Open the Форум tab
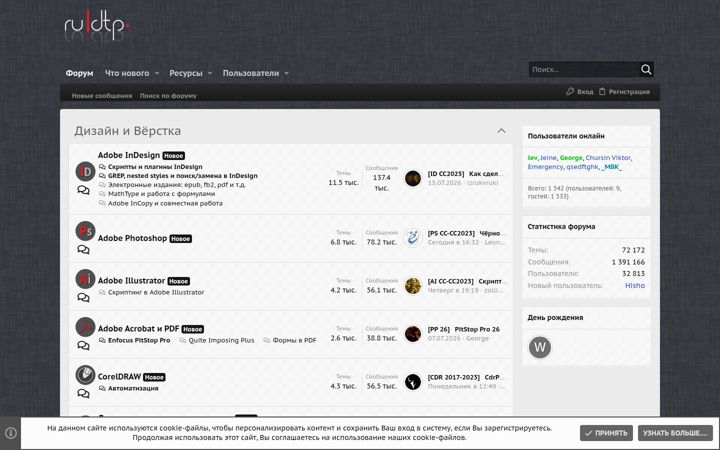720x450 pixels. click(x=79, y=73)
